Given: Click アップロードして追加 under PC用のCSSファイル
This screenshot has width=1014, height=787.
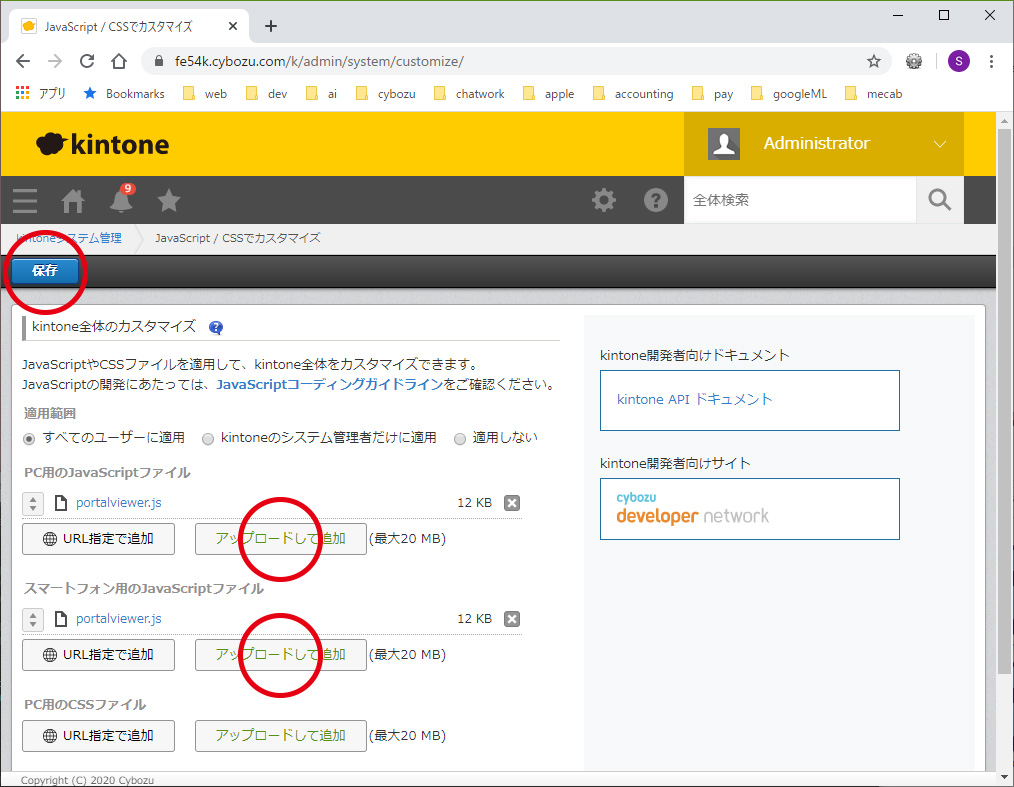Looking at the screenshot, I should 281,735.
